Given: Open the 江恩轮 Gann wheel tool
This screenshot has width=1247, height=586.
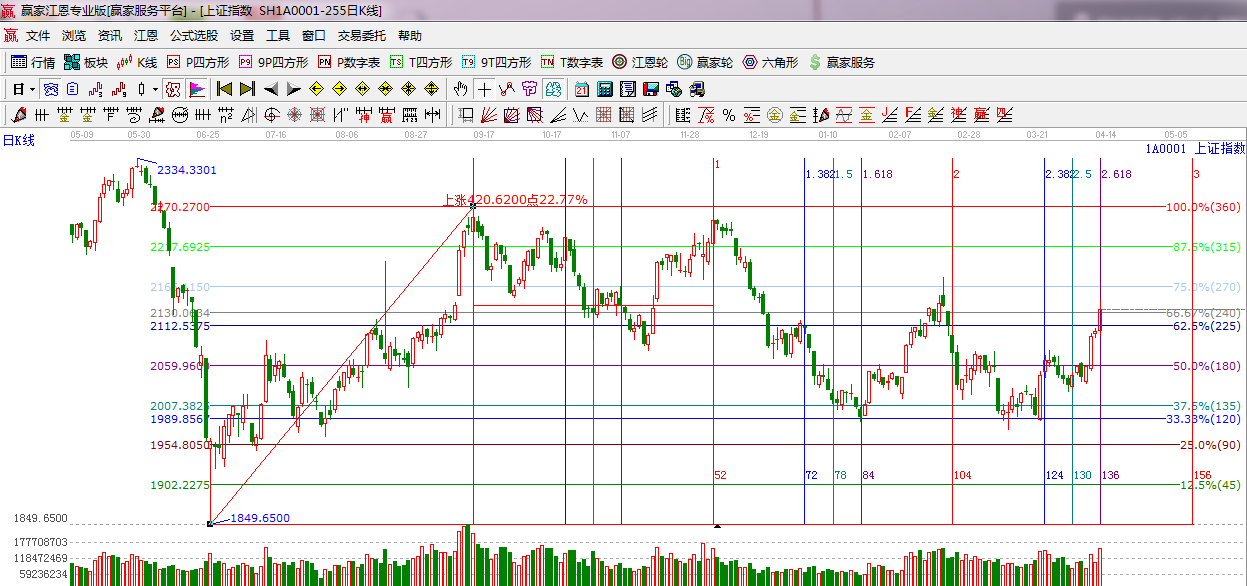Looking at the screenshot, I should coord(639,62).
